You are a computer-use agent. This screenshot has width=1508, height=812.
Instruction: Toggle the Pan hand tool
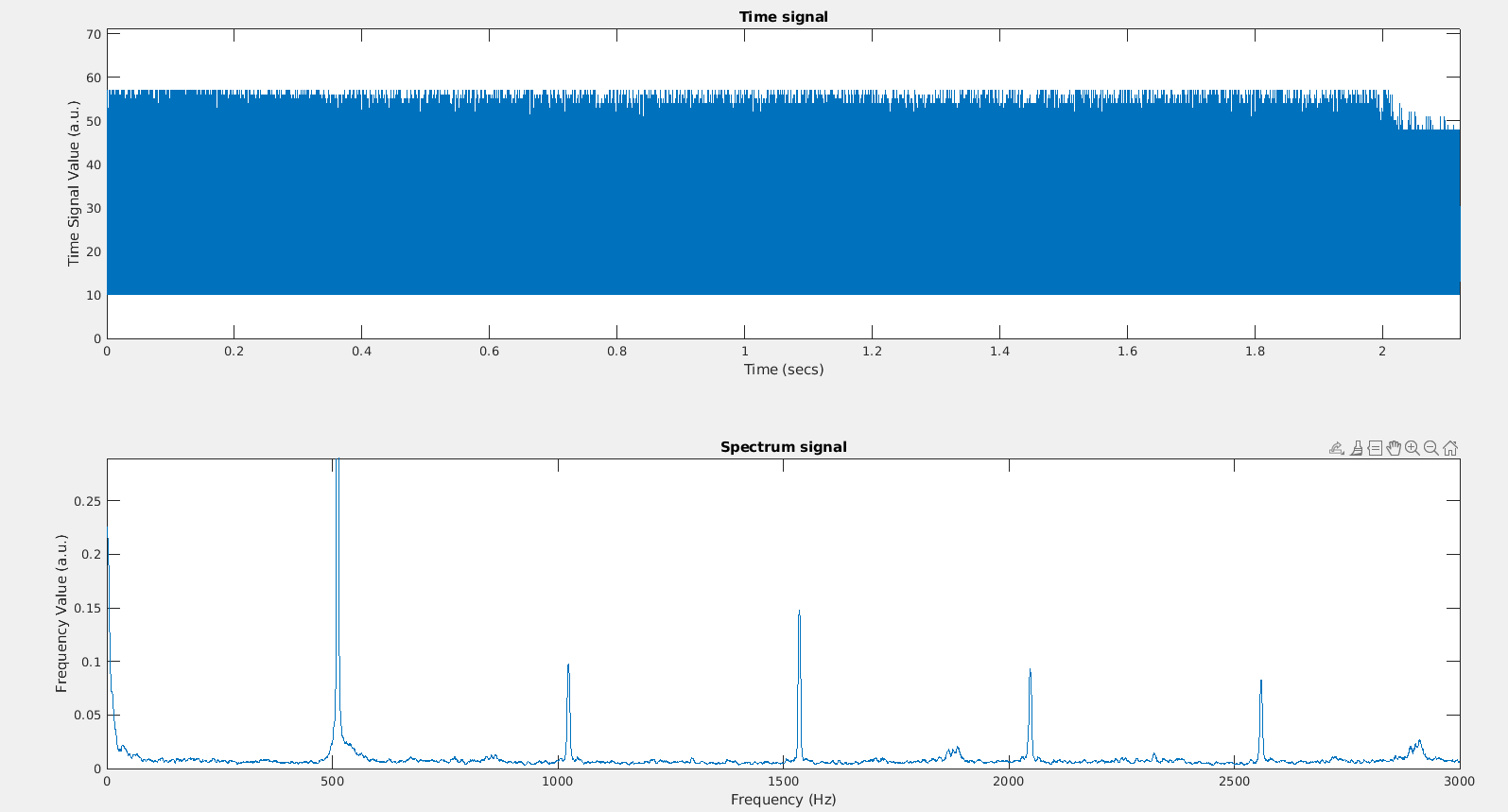1394,448
